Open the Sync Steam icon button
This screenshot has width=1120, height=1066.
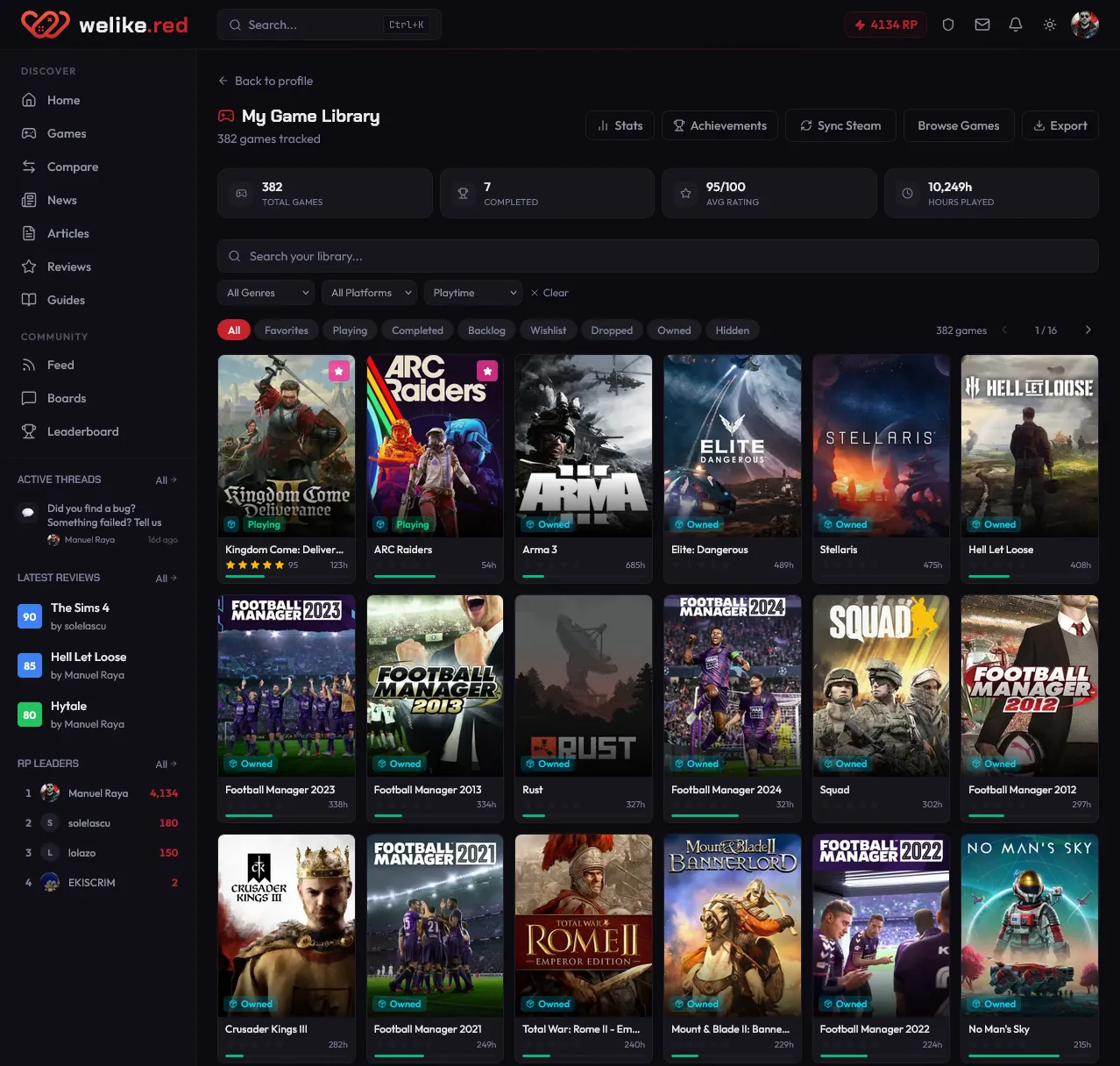[x=807, y=125]
